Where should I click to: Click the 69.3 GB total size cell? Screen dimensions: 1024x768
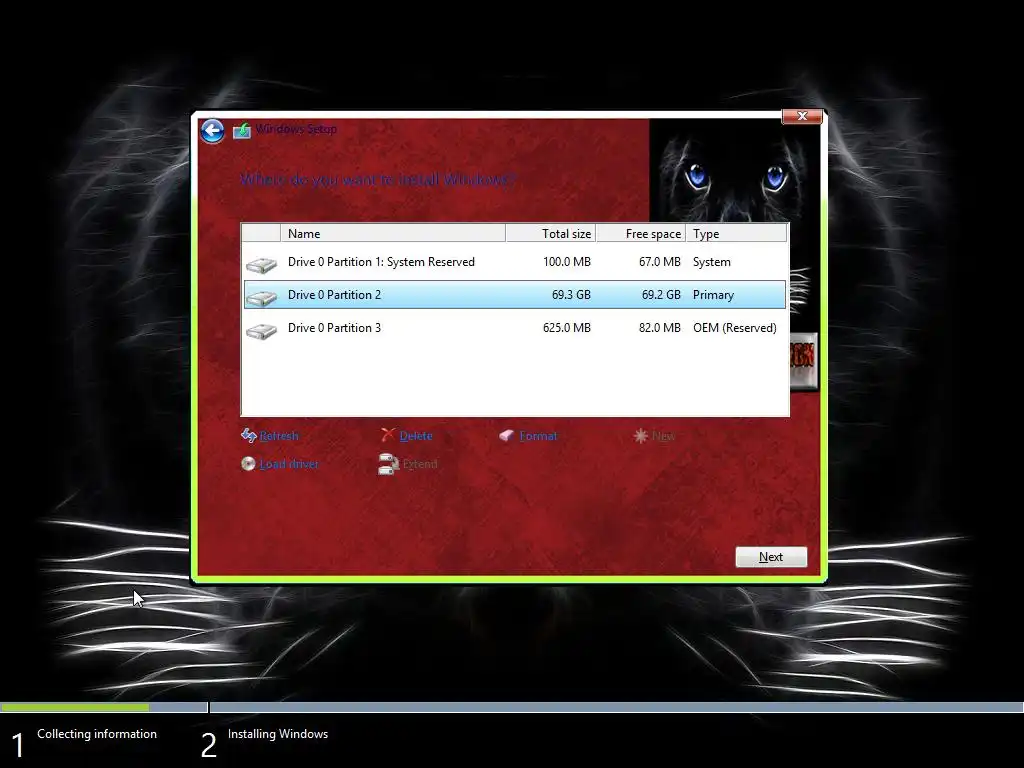pyautogui.click(x=571, y=295)
